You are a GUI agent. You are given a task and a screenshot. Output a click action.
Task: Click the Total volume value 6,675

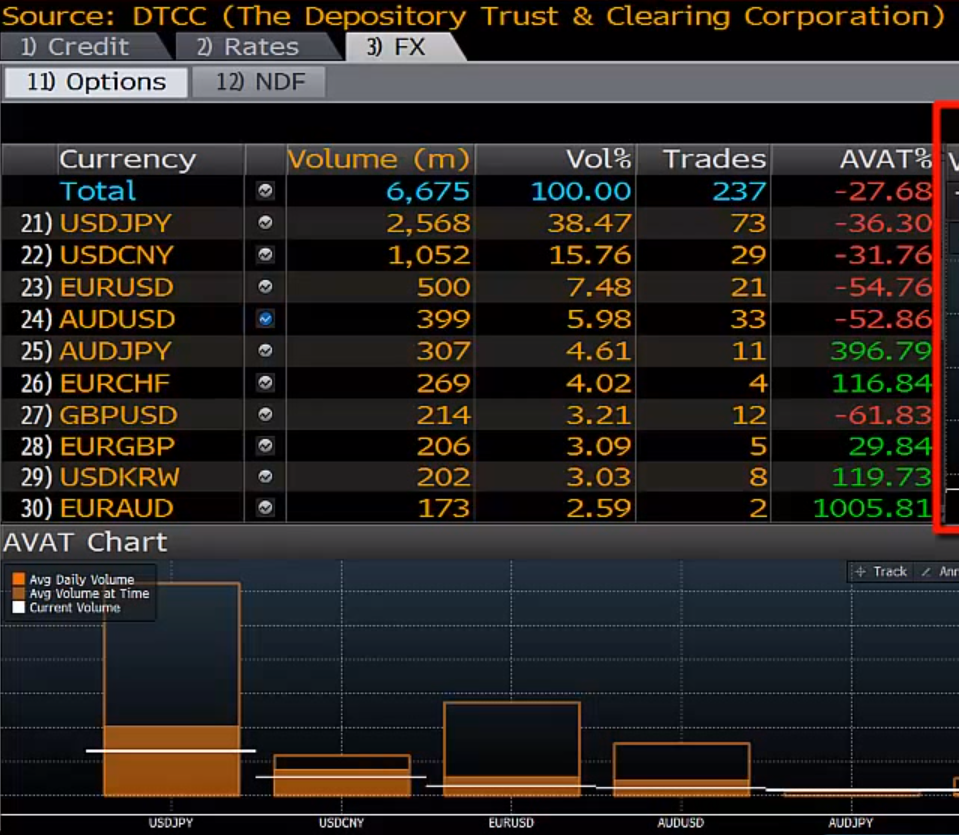click(x=428, y=191)
